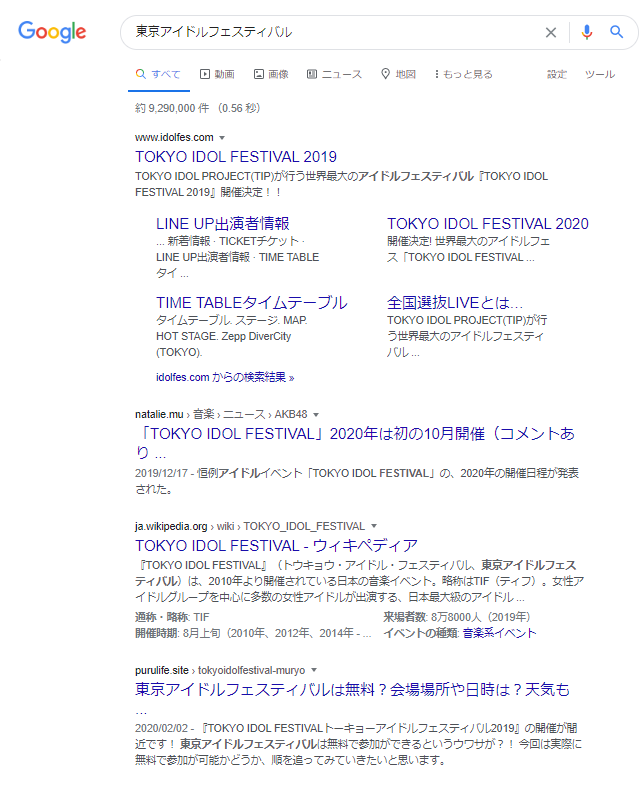
Task: Submit search with magnifier icon
Action: pyautogui.click(x=616, y=32)
